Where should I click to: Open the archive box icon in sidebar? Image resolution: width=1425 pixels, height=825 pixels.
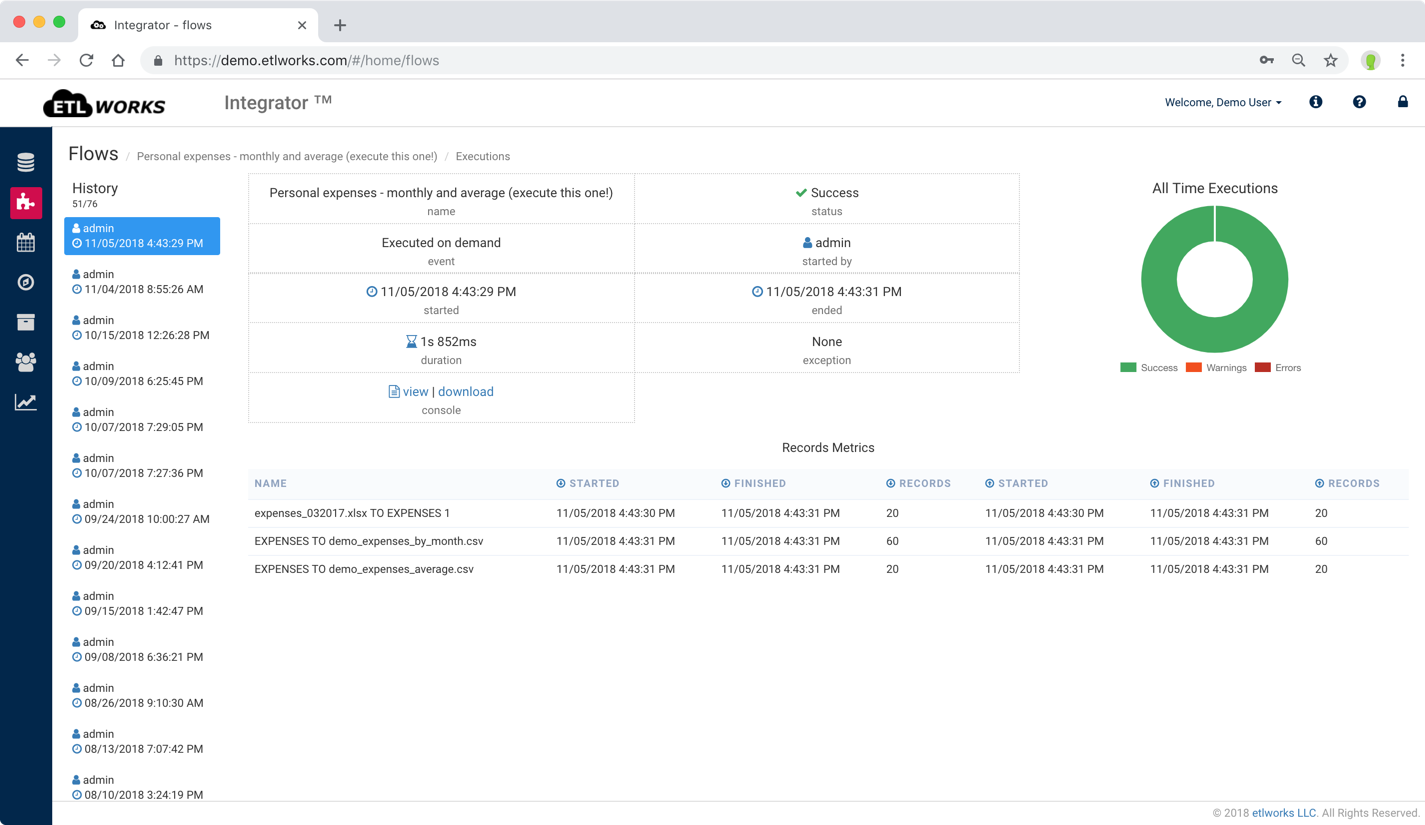[25, 322]
